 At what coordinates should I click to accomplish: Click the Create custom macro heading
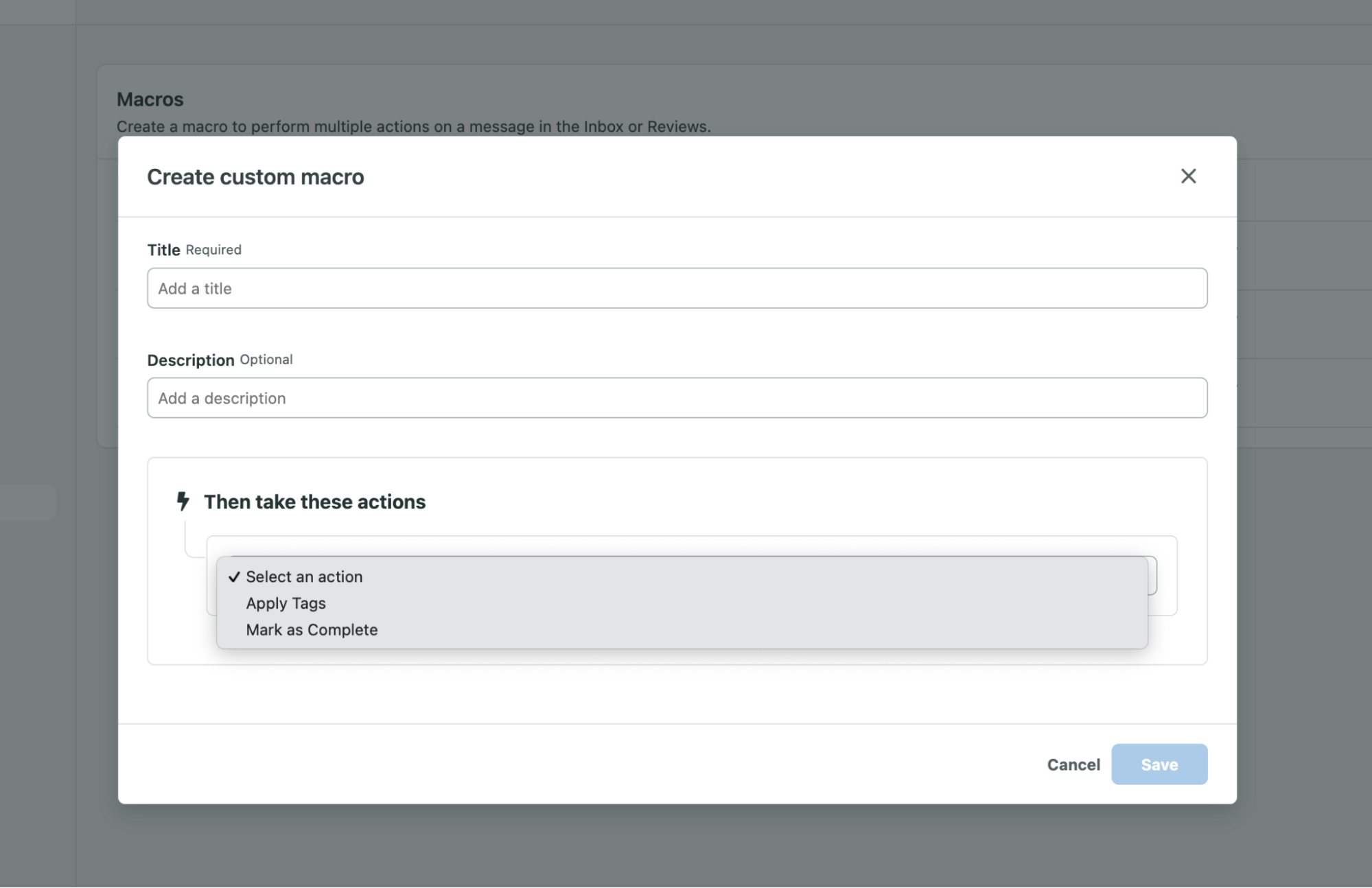255,177
